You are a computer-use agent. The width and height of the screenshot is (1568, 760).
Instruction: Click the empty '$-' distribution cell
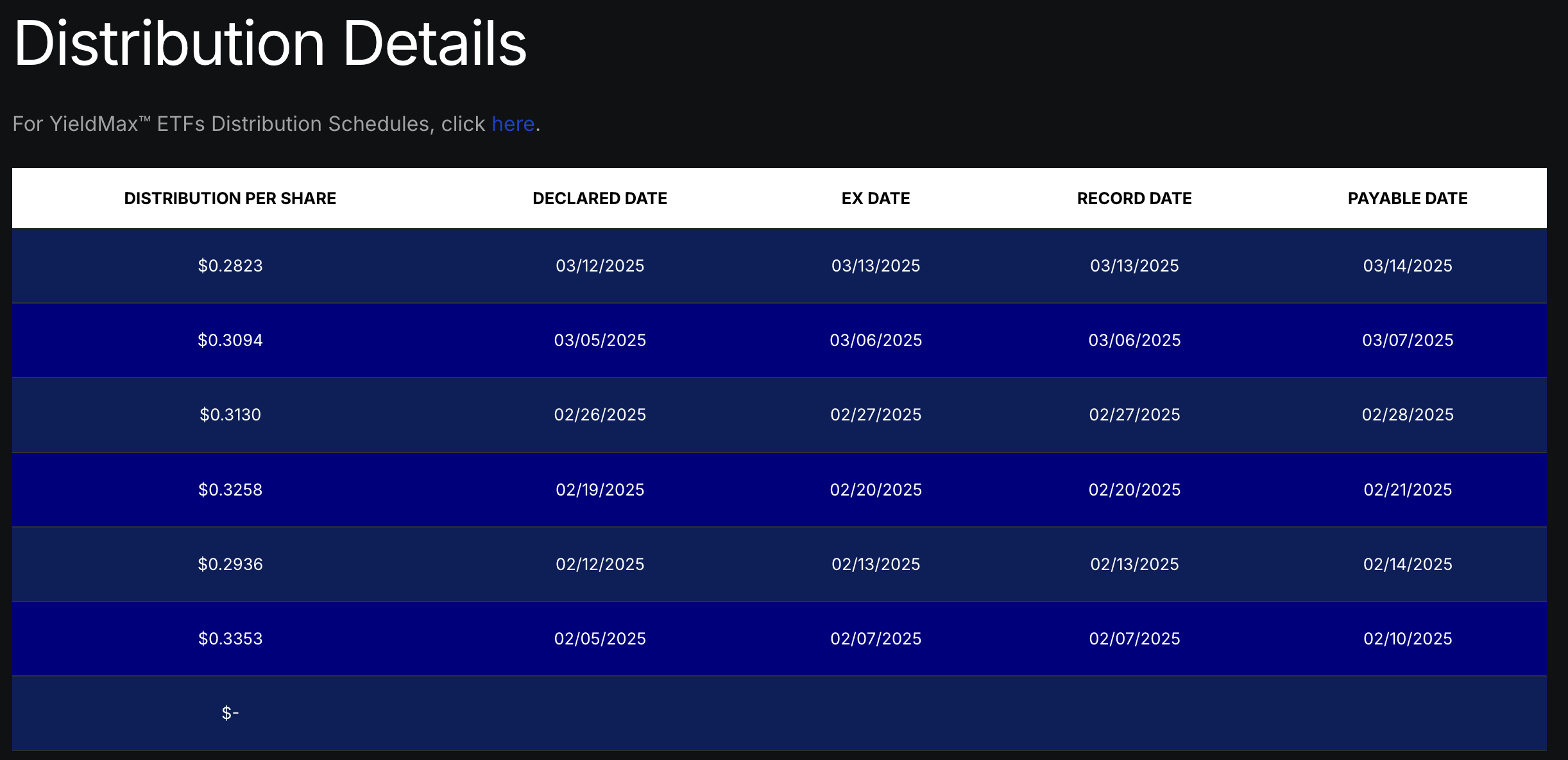tap(230, 713)
